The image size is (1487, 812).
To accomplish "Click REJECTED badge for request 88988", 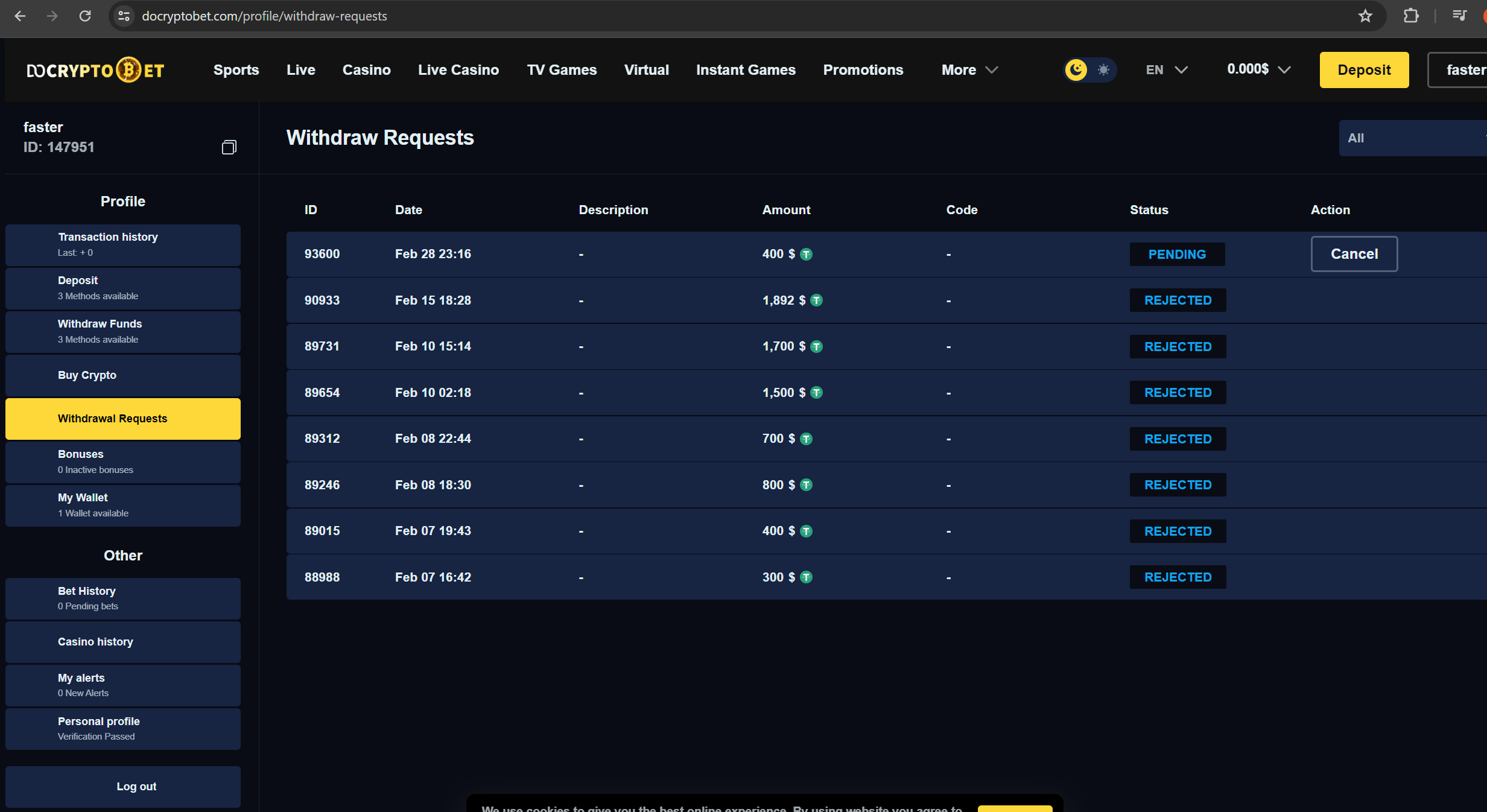I will [1178, 577].
